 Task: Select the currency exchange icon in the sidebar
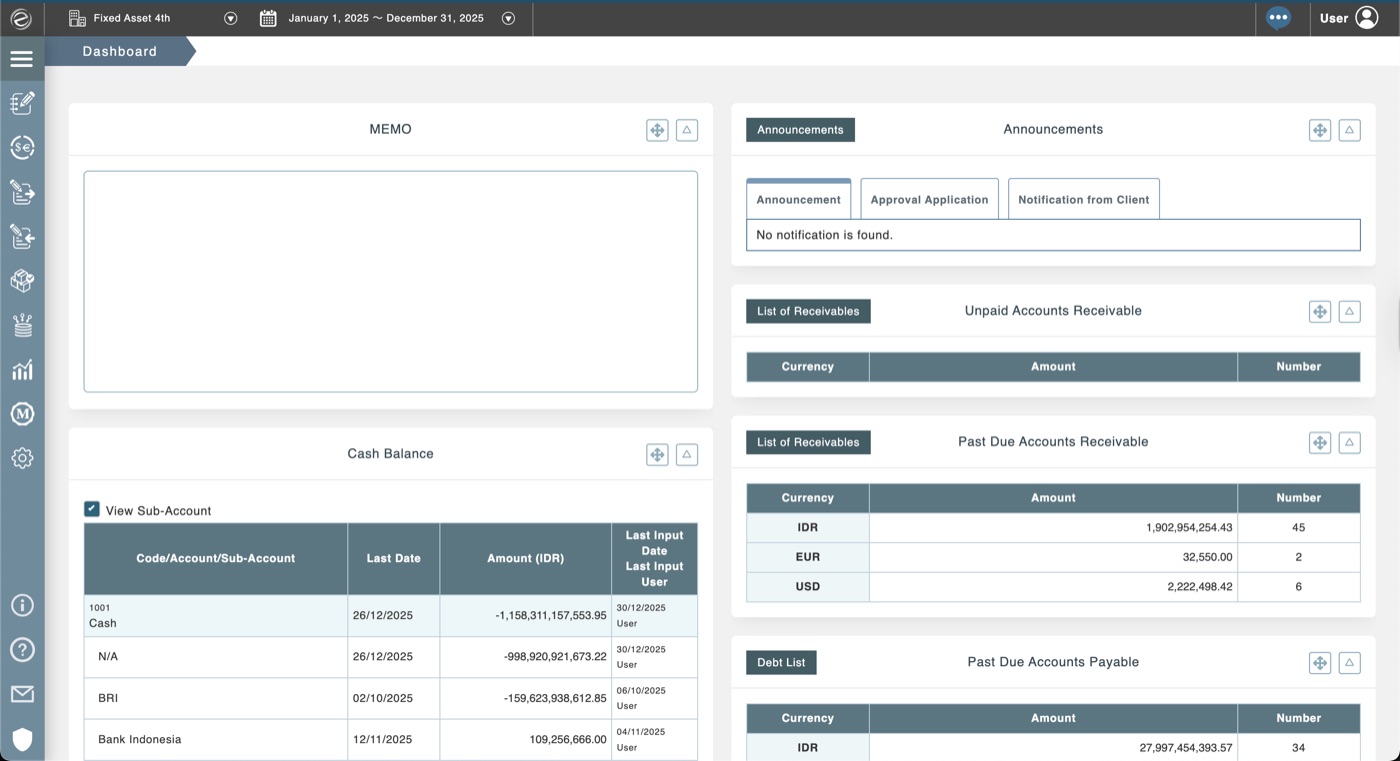(22, 147)
